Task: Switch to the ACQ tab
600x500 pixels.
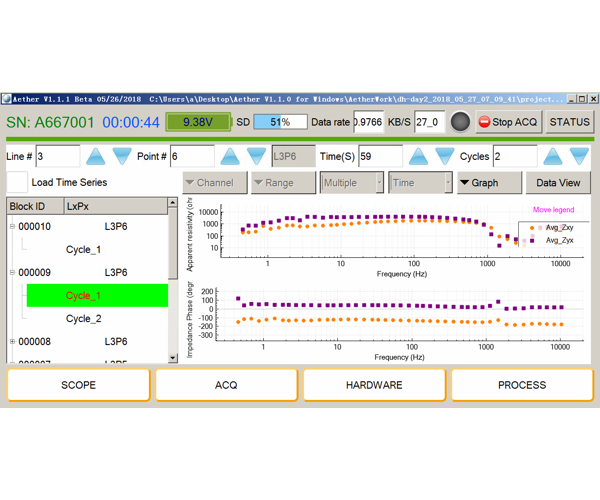Action: [227, 385]
